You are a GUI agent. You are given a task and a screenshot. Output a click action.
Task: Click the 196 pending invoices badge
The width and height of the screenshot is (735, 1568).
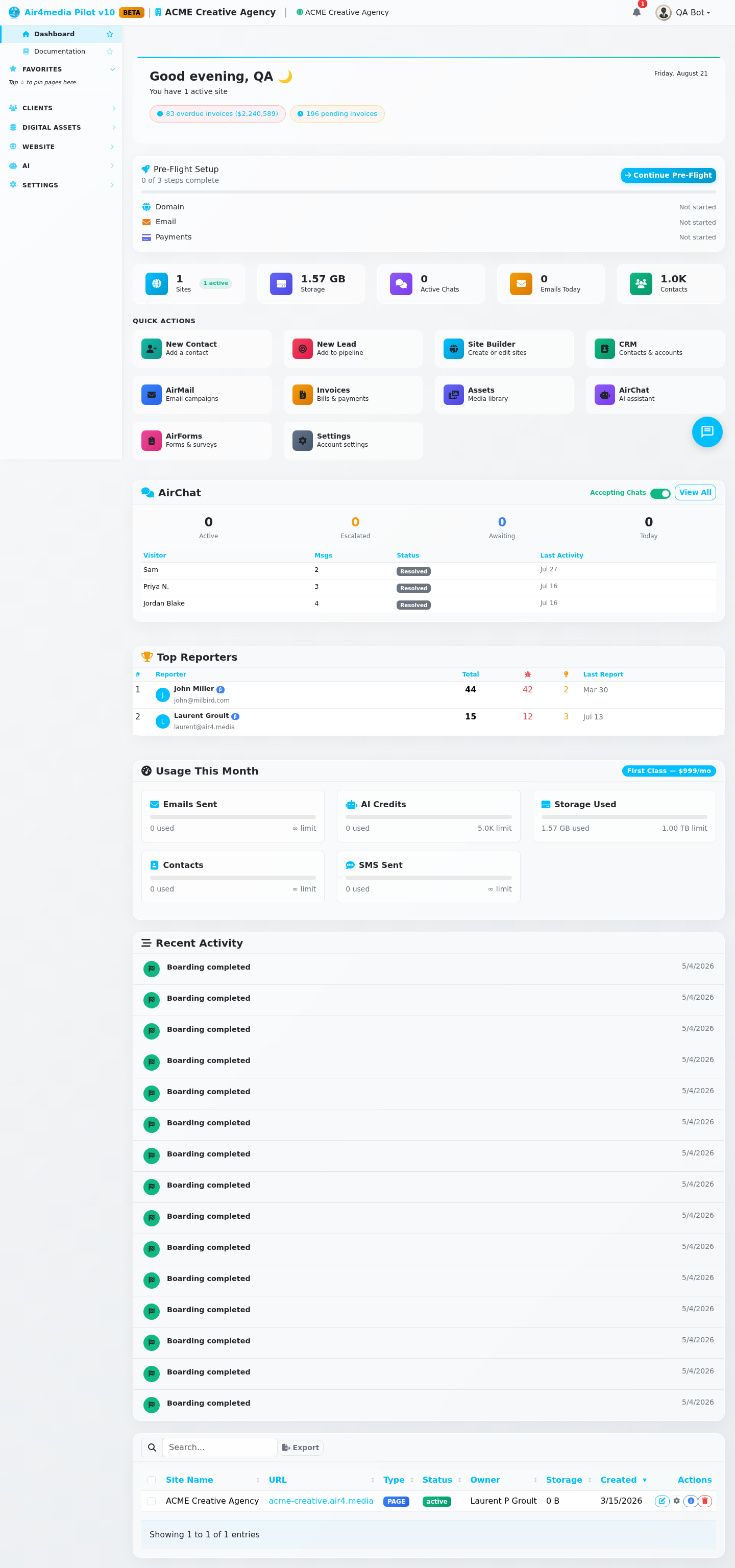click(x=337, y=114)
